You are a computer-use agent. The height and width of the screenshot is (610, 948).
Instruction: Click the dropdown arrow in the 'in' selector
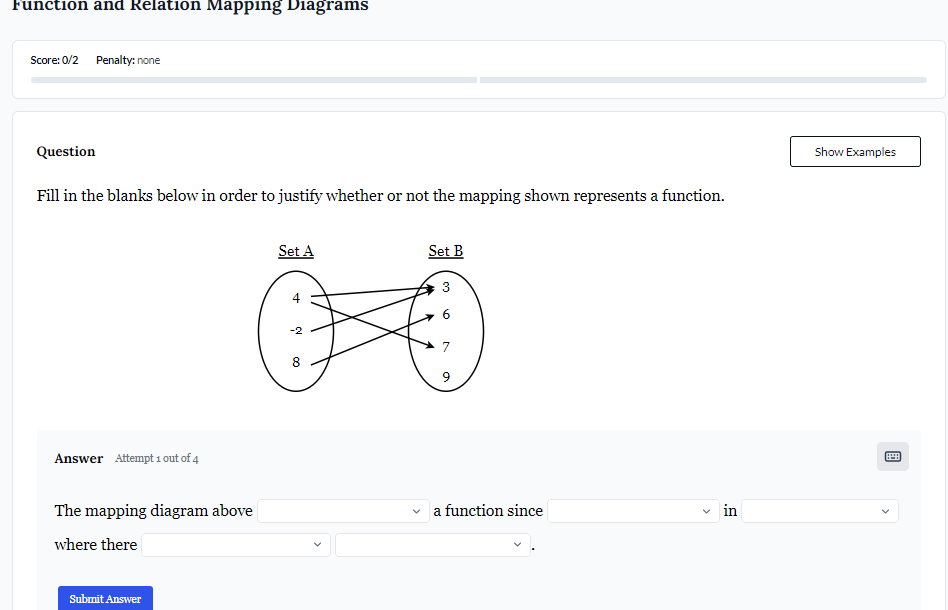click(x=884, y=510)
